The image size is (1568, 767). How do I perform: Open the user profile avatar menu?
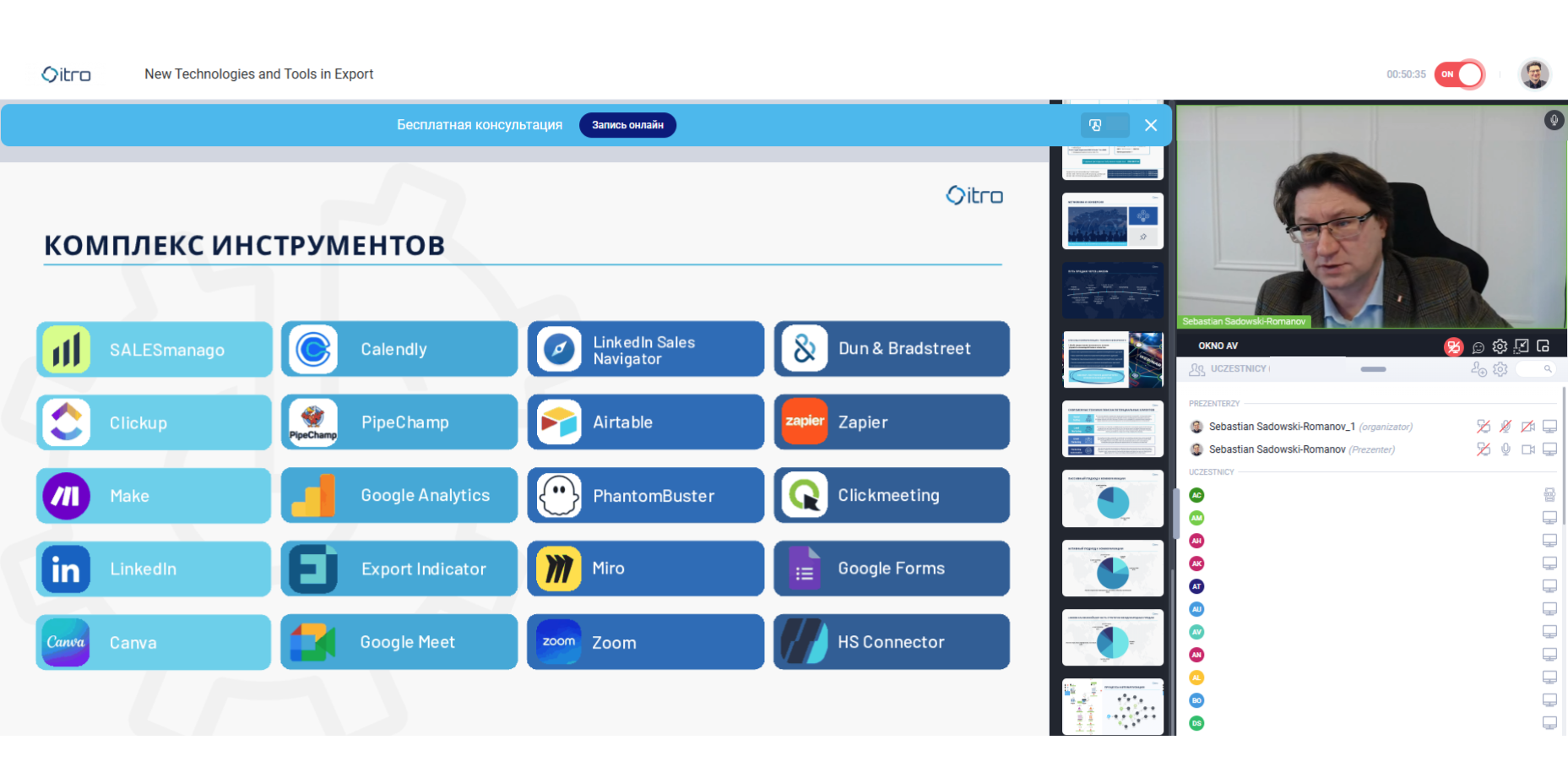(1534, 74)
